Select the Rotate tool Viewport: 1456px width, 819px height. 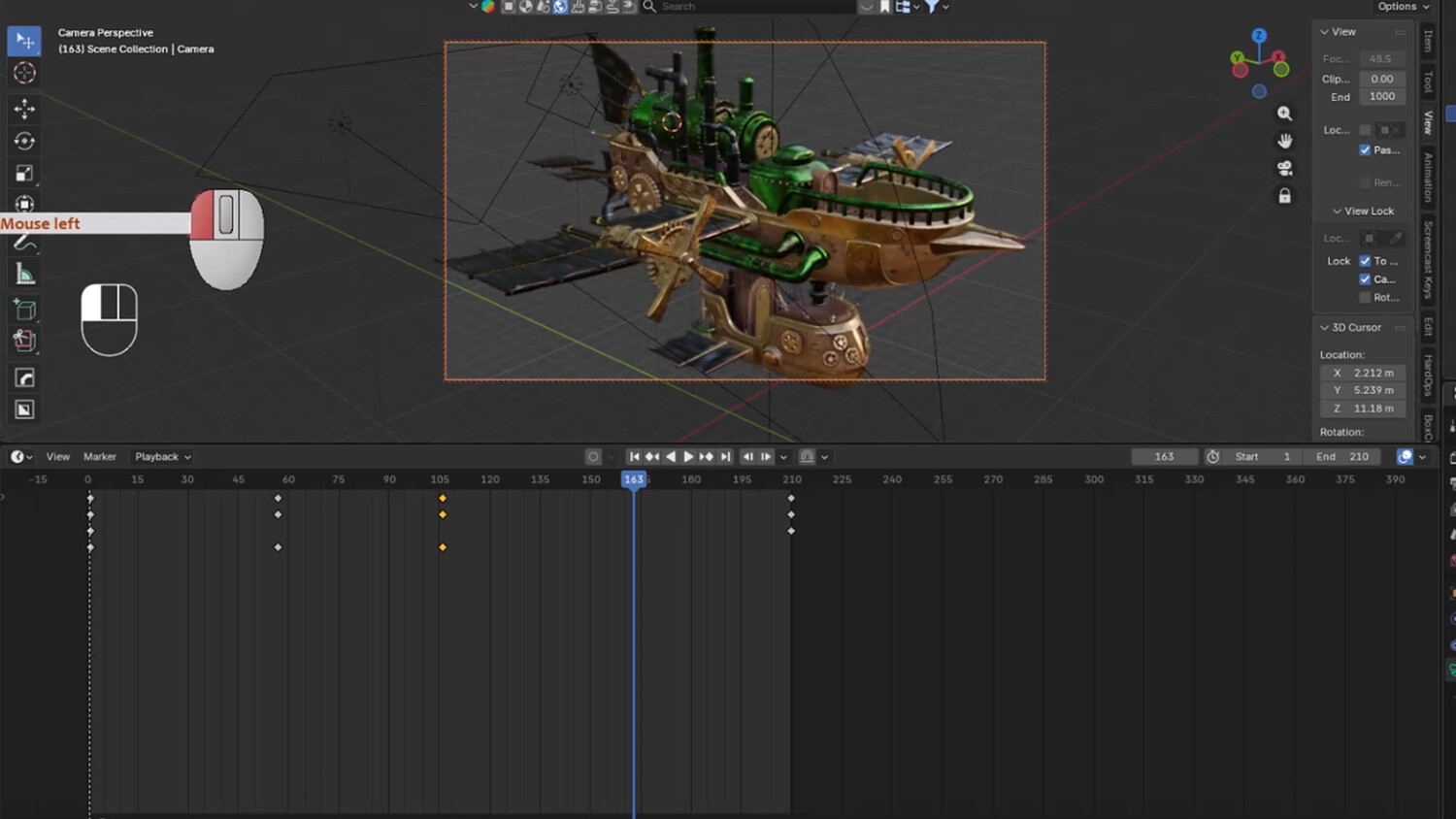(x=24, y=141)
